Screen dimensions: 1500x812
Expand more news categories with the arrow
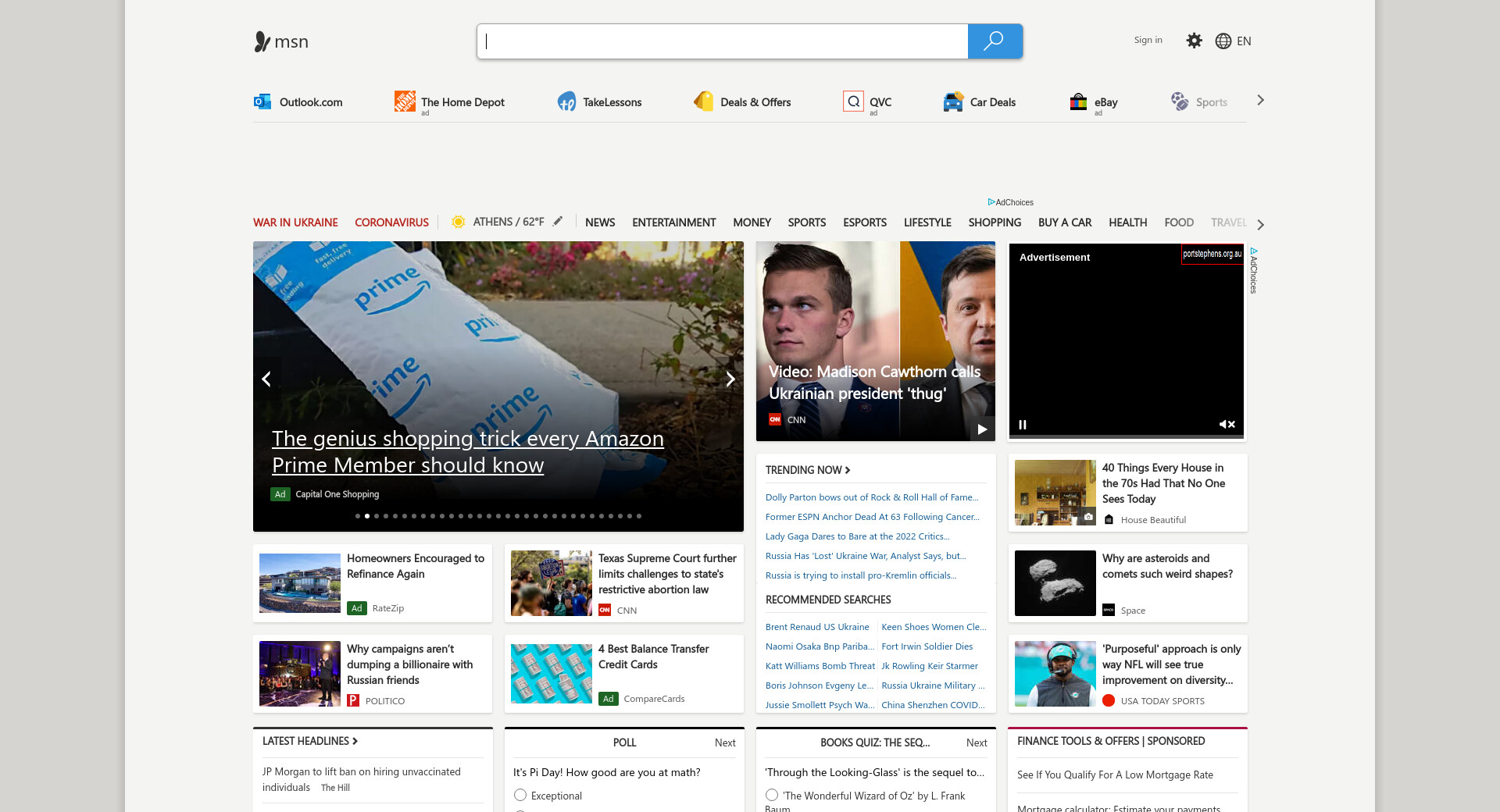tap(1260, 225)
